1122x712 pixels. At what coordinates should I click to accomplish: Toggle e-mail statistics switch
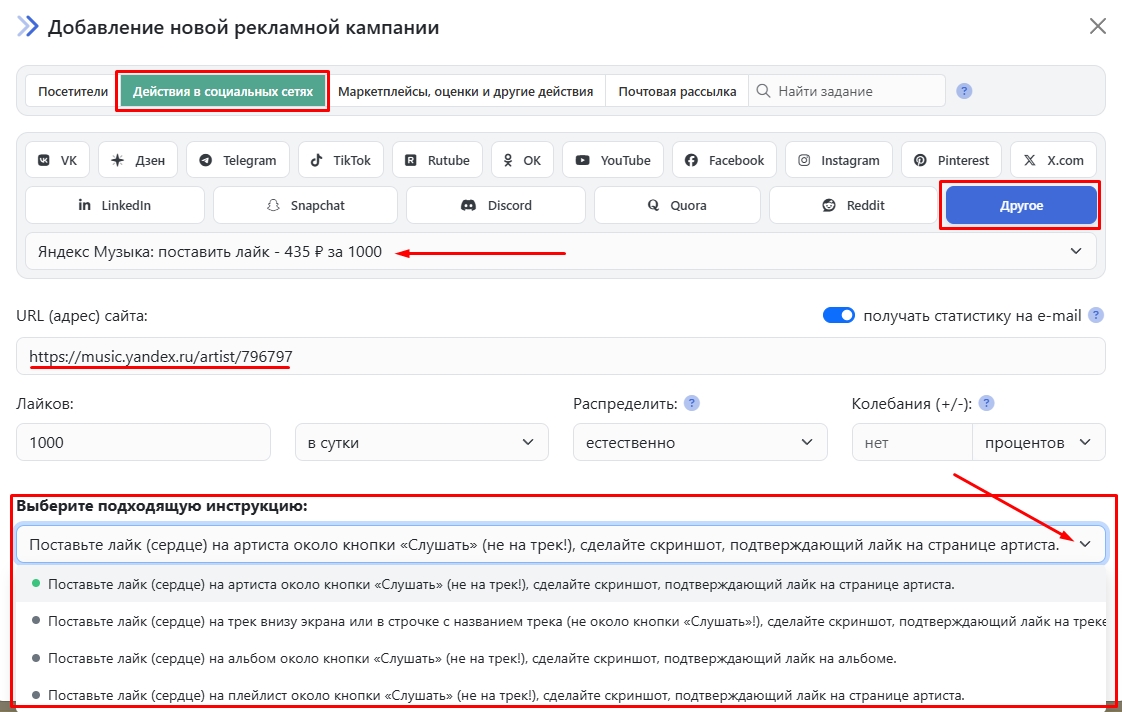(839, 315)
